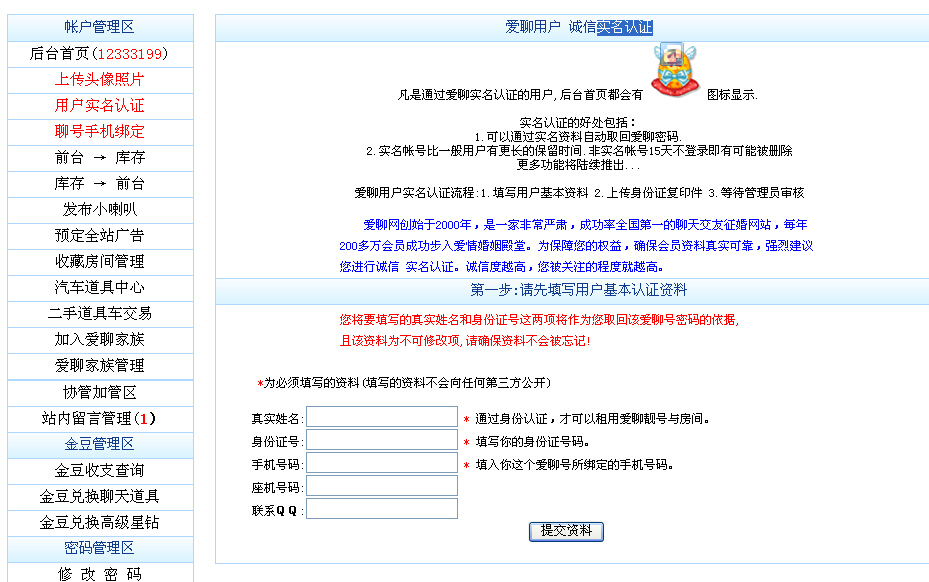Image resolution: width=929 pixels, height=582 pixels.
Task: Open 收藏房间管理
Action: click(x=99, y=262)
